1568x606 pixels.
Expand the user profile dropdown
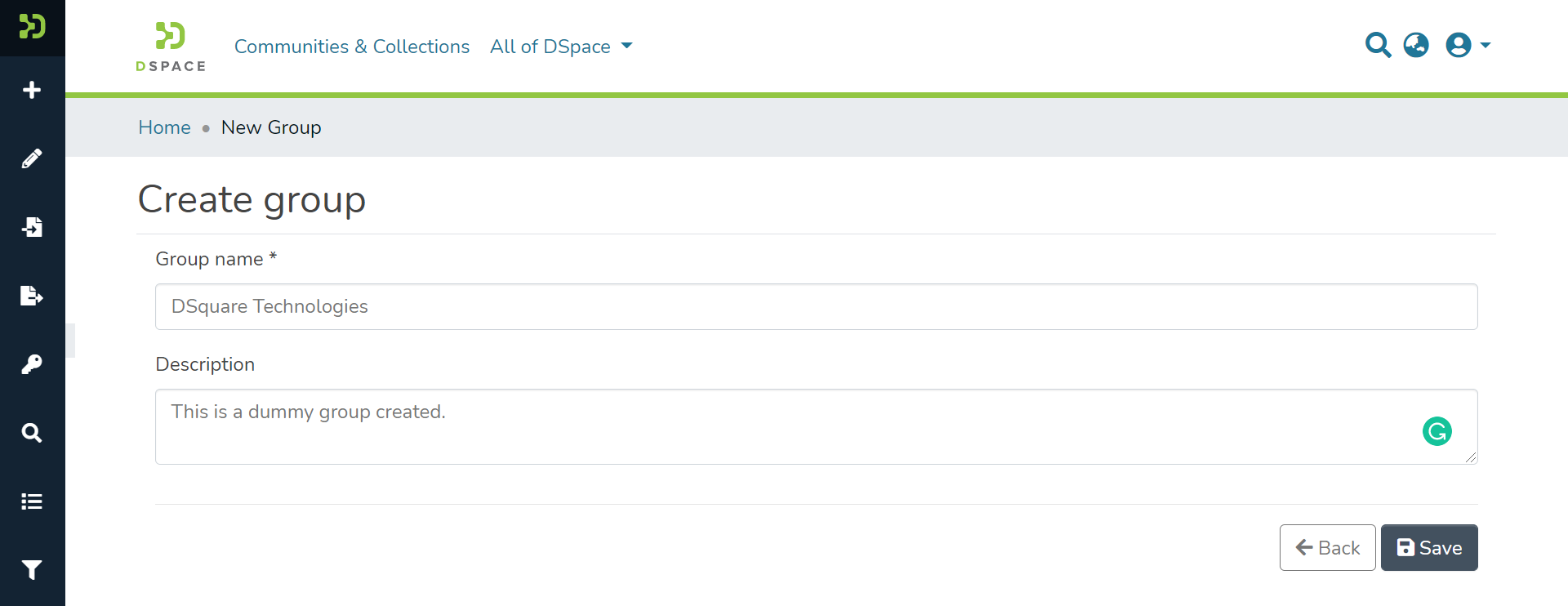click(x=1468, y=45)
